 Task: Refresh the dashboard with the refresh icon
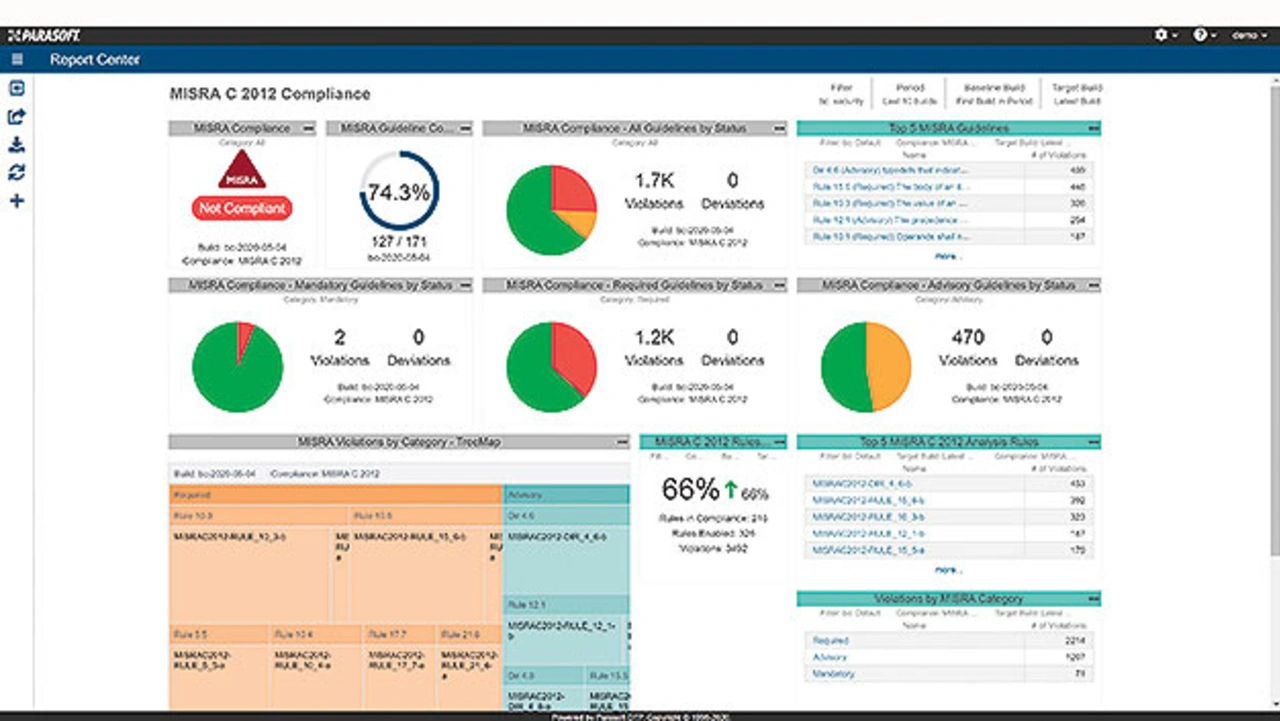[16, 173]
